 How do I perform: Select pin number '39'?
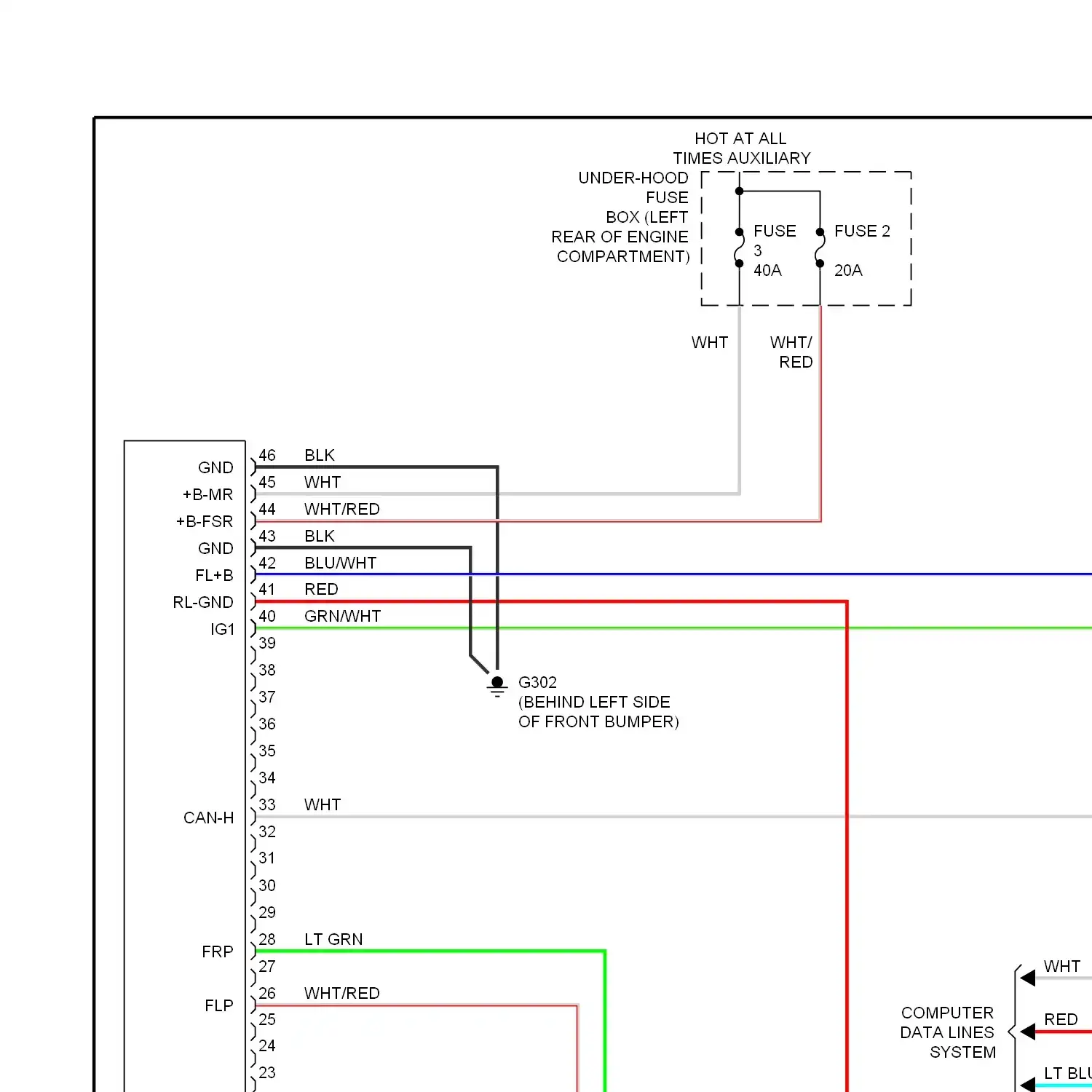click(x=267, y=643)
